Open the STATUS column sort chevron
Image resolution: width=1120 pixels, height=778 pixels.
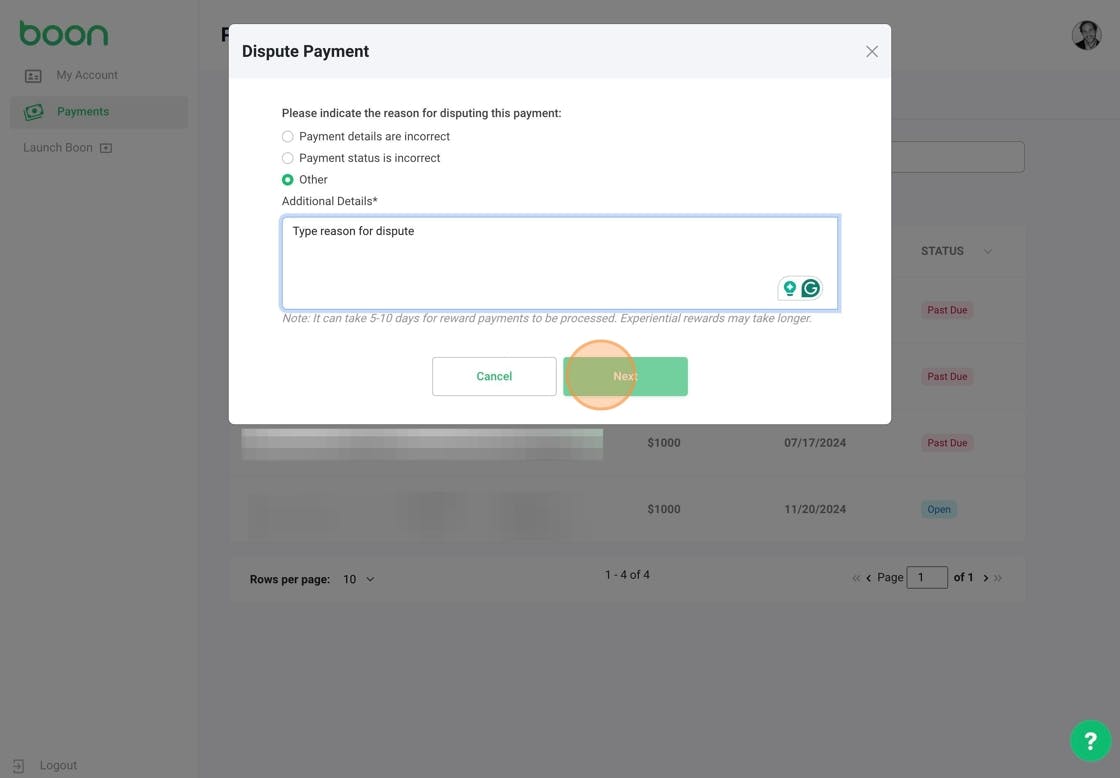point(987,251)
